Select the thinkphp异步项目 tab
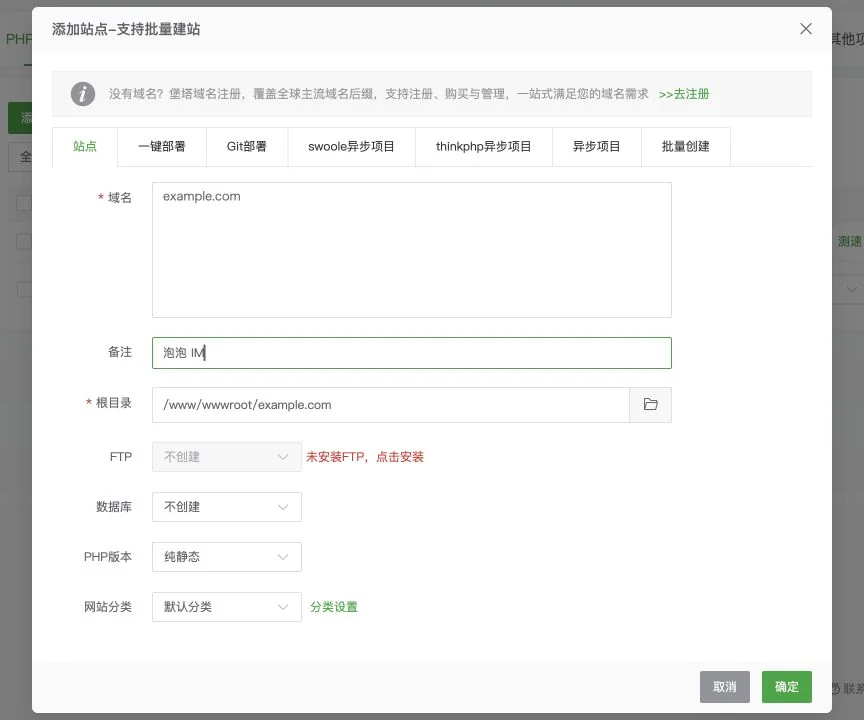Screen dimensions: 864x720 click(484, 147)
